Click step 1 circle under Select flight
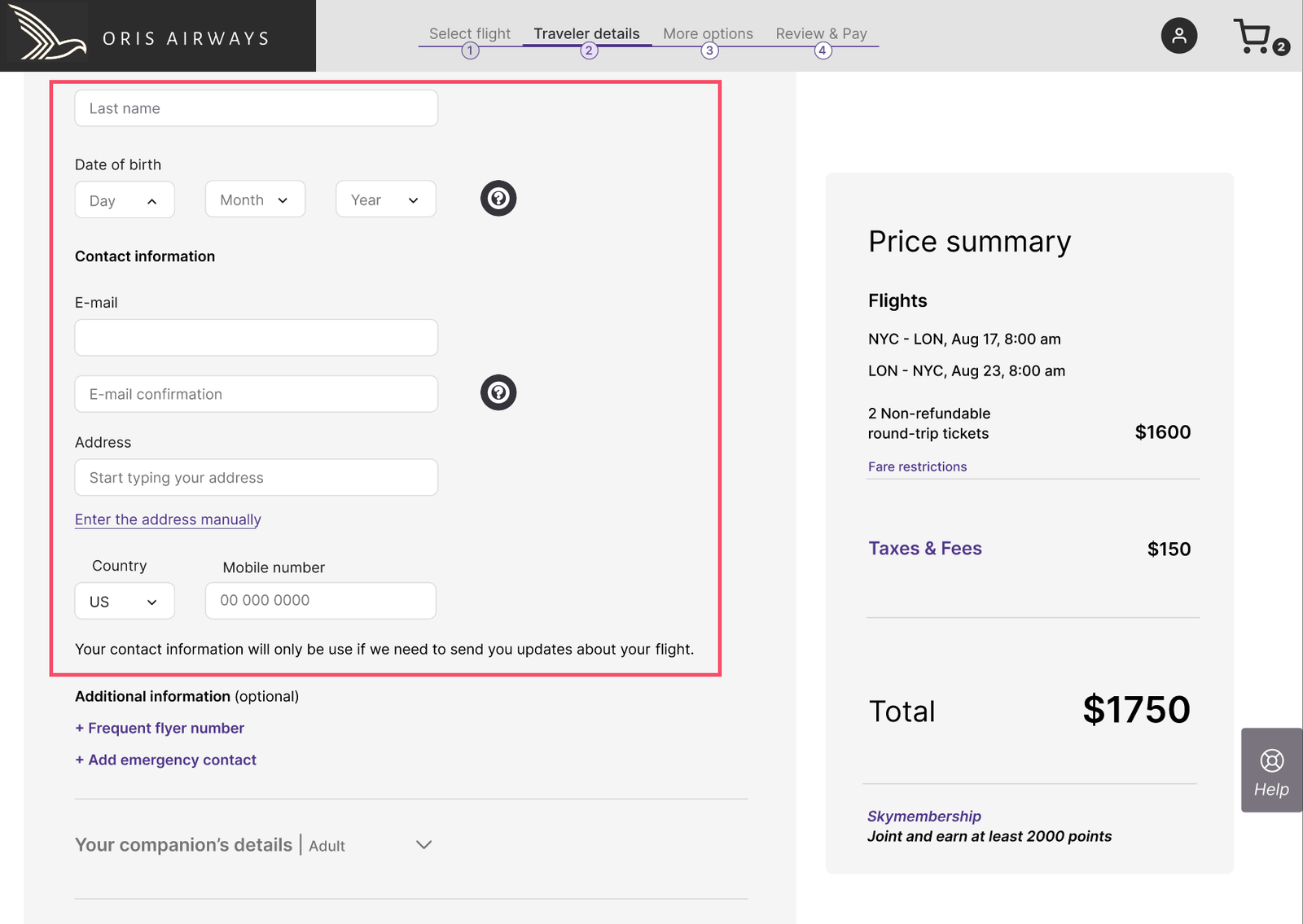Viewport: 1303px width, 924px height. coord(470,50)
